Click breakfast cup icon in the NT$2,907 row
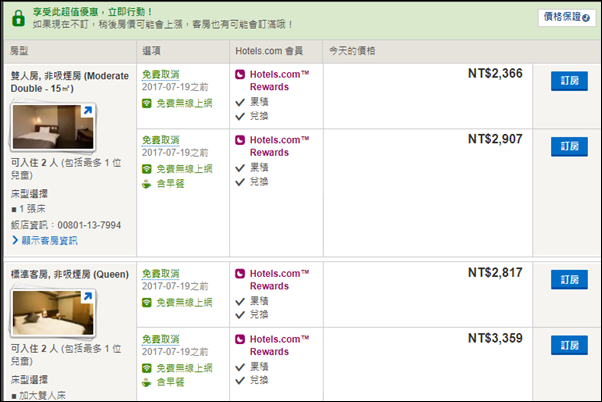The width and height of the screenshot is (602, 402). click(x=146, y=184)
